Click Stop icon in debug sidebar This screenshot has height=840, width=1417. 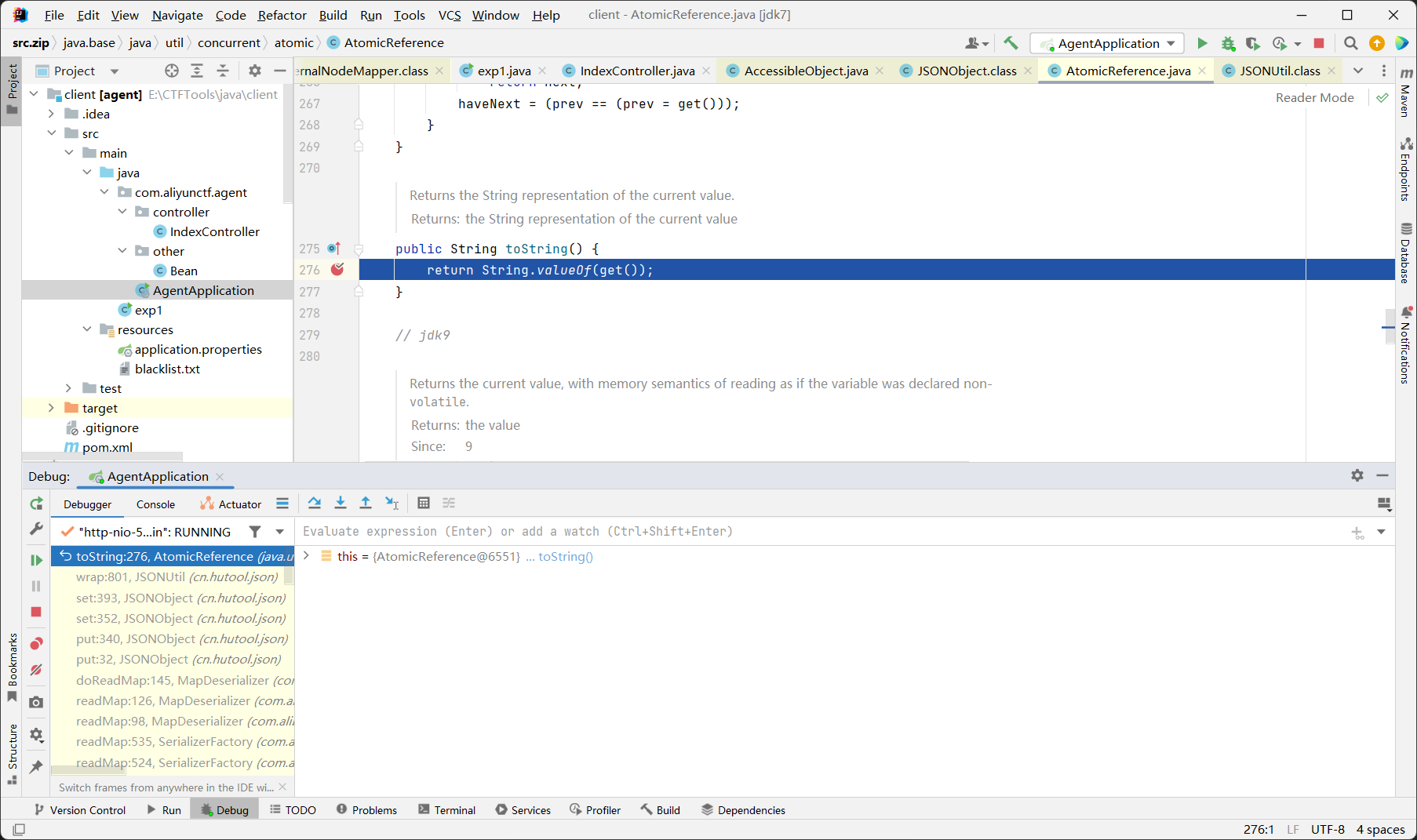[x=36, y=612]
